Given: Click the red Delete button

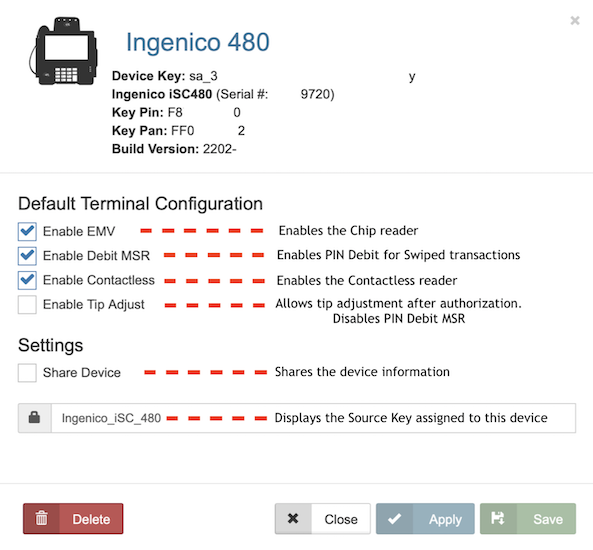Looking at the screenshot, I should click(x=73, y=519).
